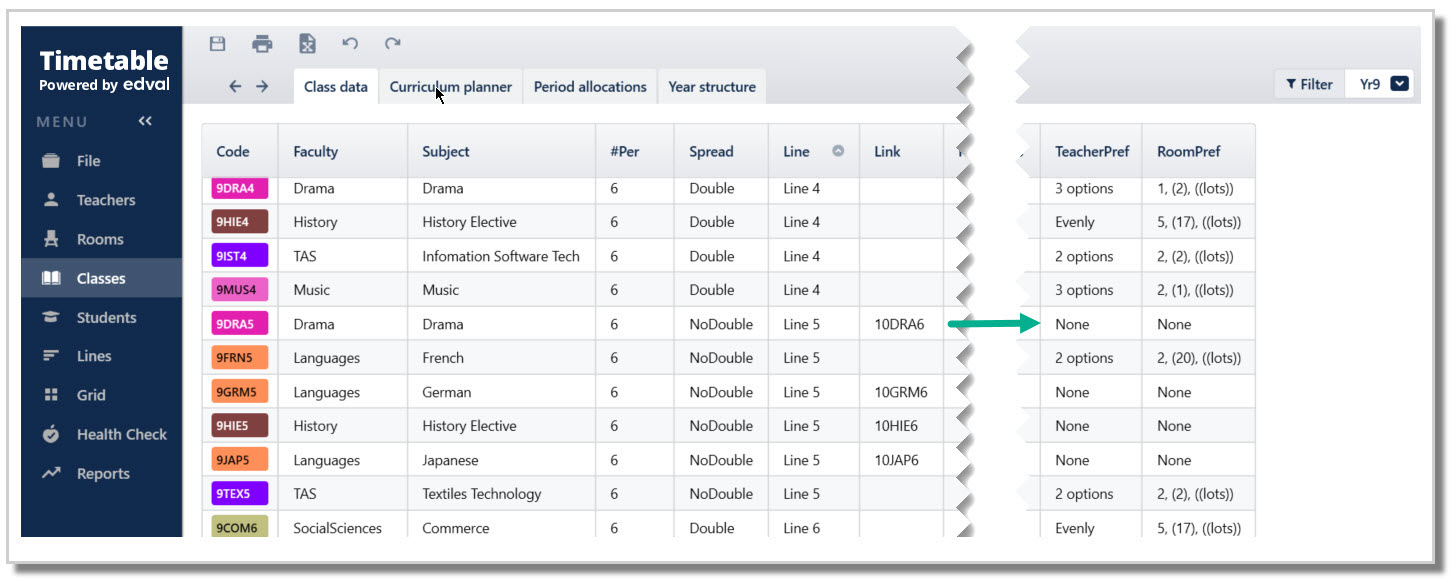Viewport: 1451px width, 580px height.
Task: Click the undo arrow icon
Action: pyautogui.click(x=350, y=44)
